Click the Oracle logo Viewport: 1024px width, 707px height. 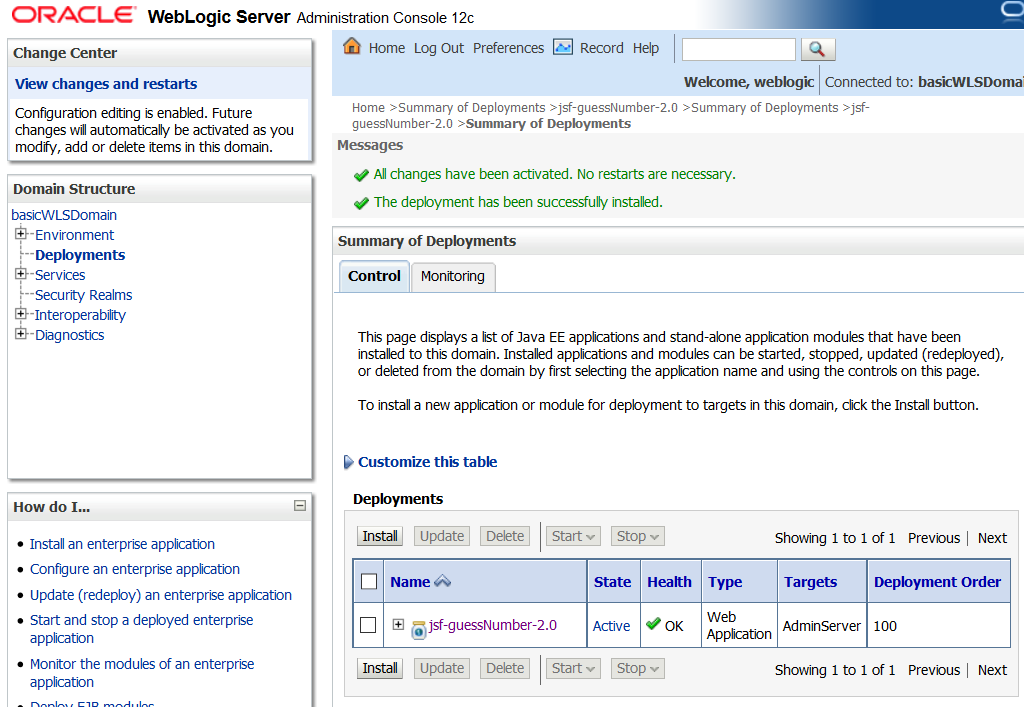click(x=74, y=15)
